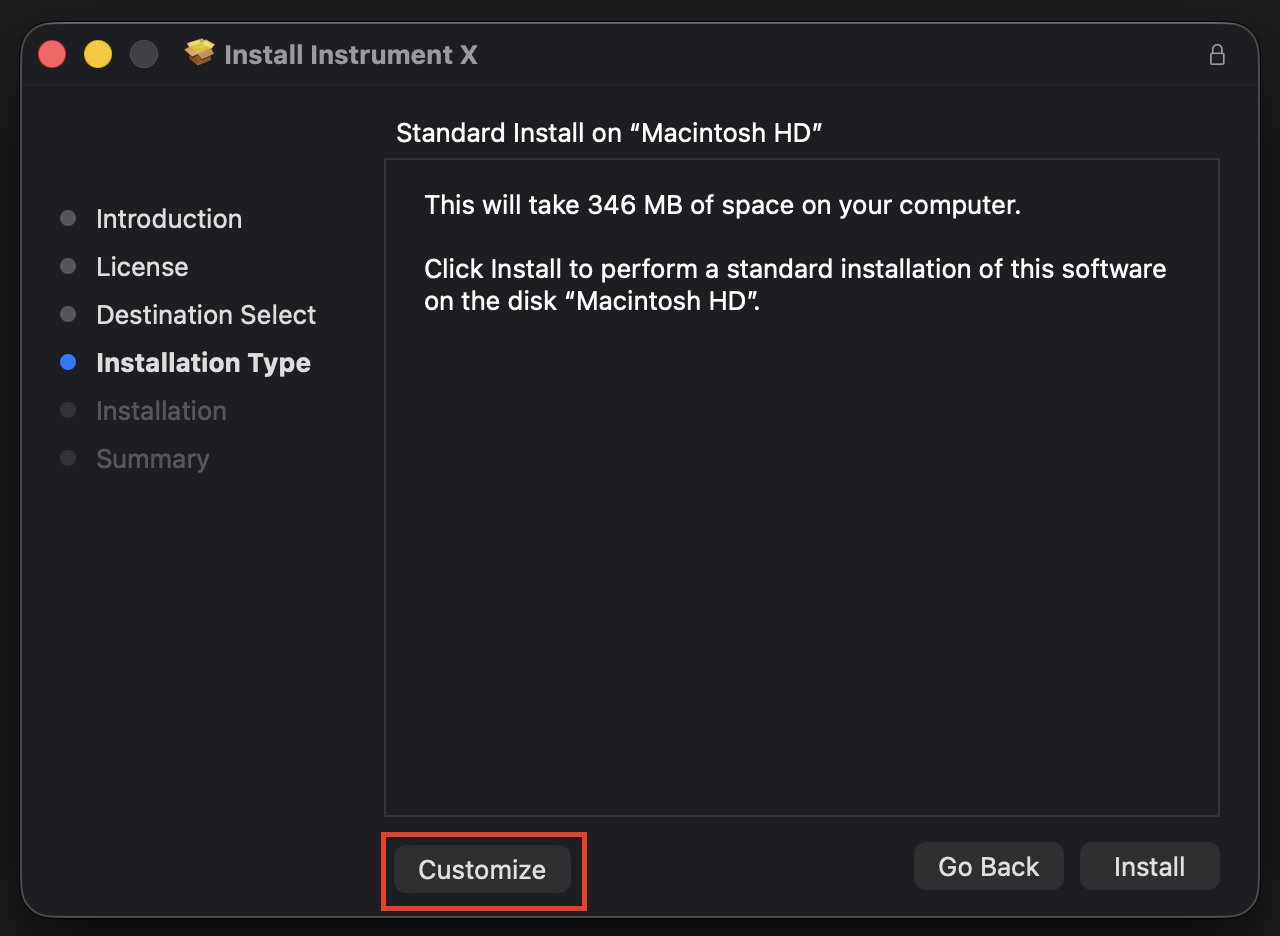Click the bullet next to Installation

[68, 410]
